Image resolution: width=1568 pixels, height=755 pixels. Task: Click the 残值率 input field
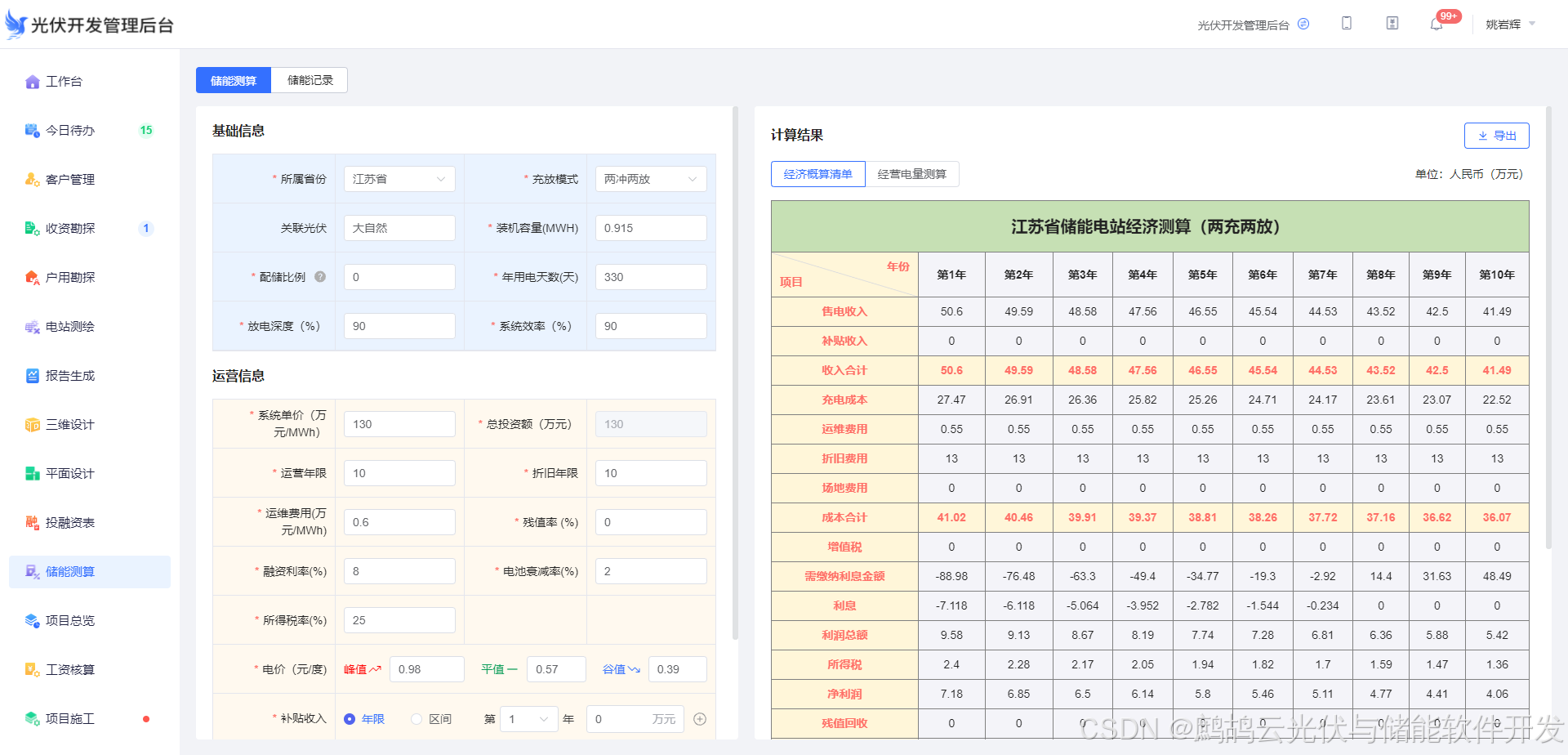pyautogui.click(x=651, y=522)
